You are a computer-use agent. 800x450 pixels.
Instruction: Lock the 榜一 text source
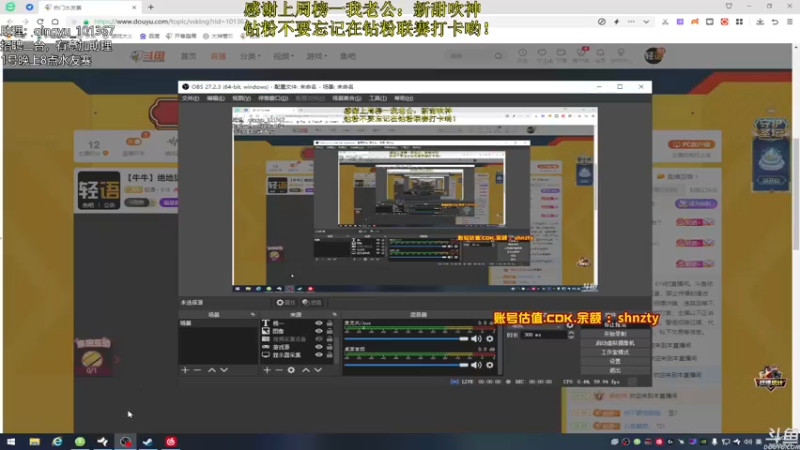pyautogui.click(x=330, y=323)
